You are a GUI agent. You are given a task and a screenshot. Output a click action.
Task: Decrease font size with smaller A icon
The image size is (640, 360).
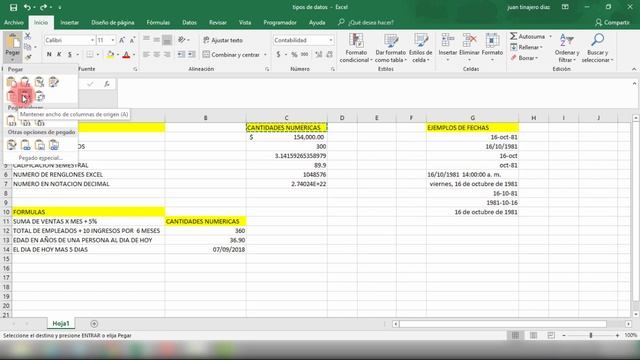coord(132,40)
